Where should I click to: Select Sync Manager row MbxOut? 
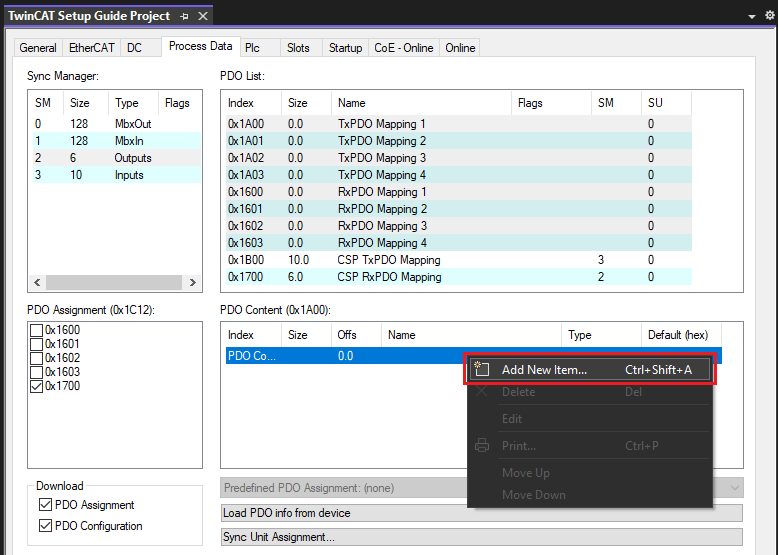117,123
